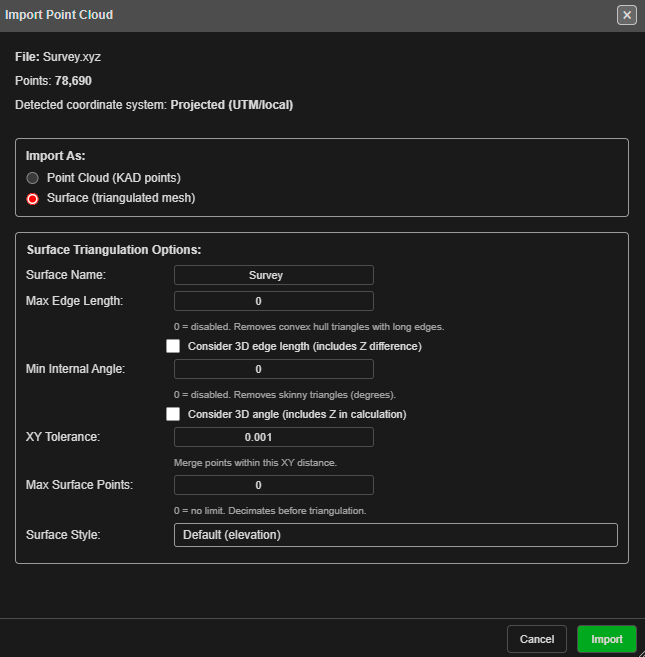Viewport: 645px width, 657px height.
Task: Click the Import As heading
Action: tap(56, 156)
